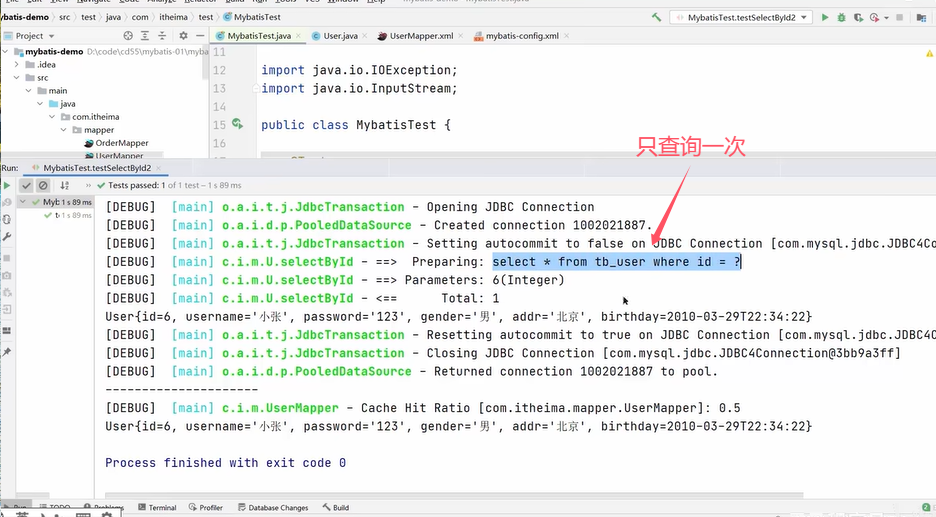This screenshot has width=936, height=517.
Task: Toggle Show Ignored tests button
Action: pyautogui.click(x=43, y=186)
